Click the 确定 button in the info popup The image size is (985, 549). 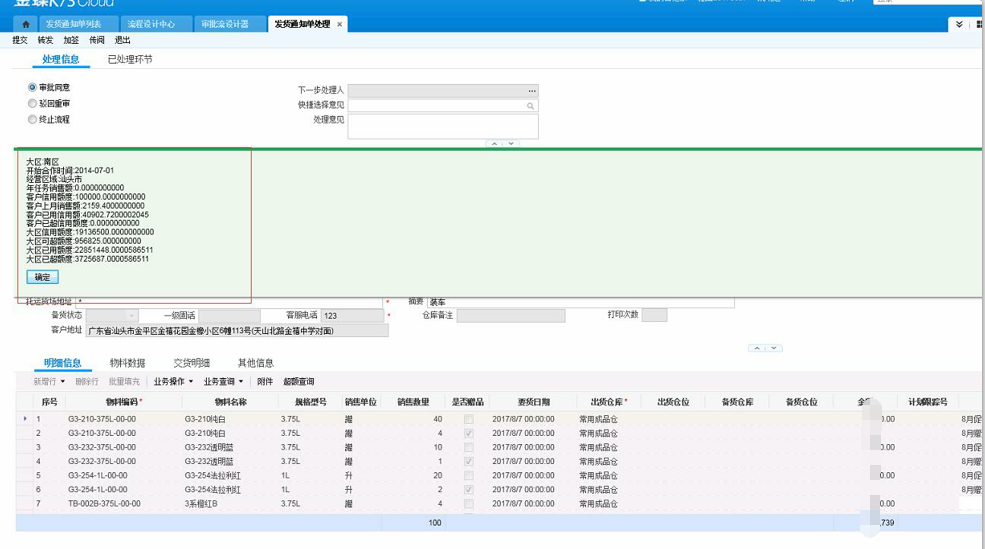click(x=42, y=277)
